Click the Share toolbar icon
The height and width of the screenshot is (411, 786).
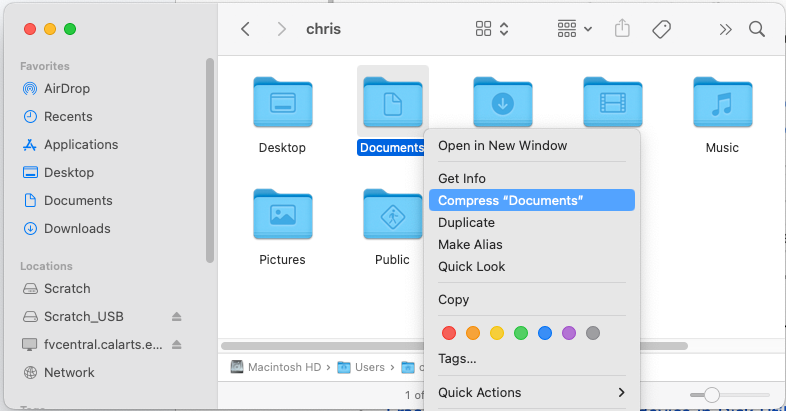[622, 28]
